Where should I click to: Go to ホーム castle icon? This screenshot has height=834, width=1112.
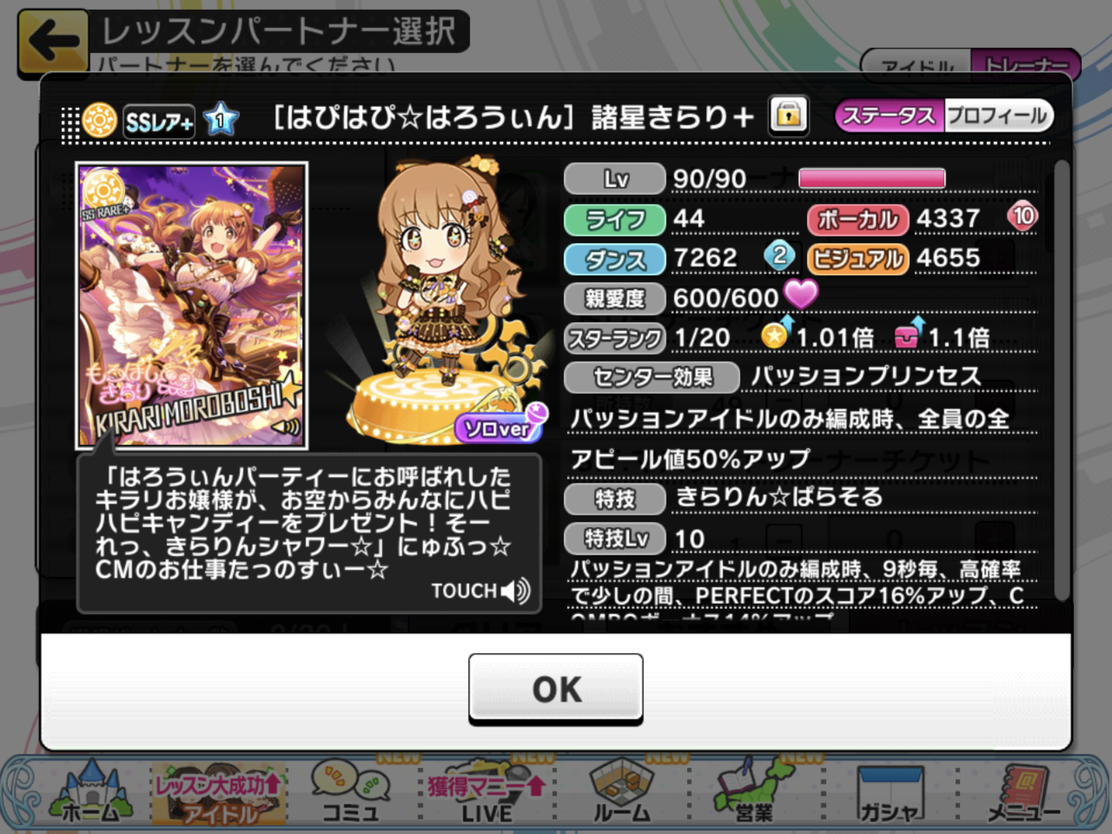pyautogui.click(x=91, y=793)
